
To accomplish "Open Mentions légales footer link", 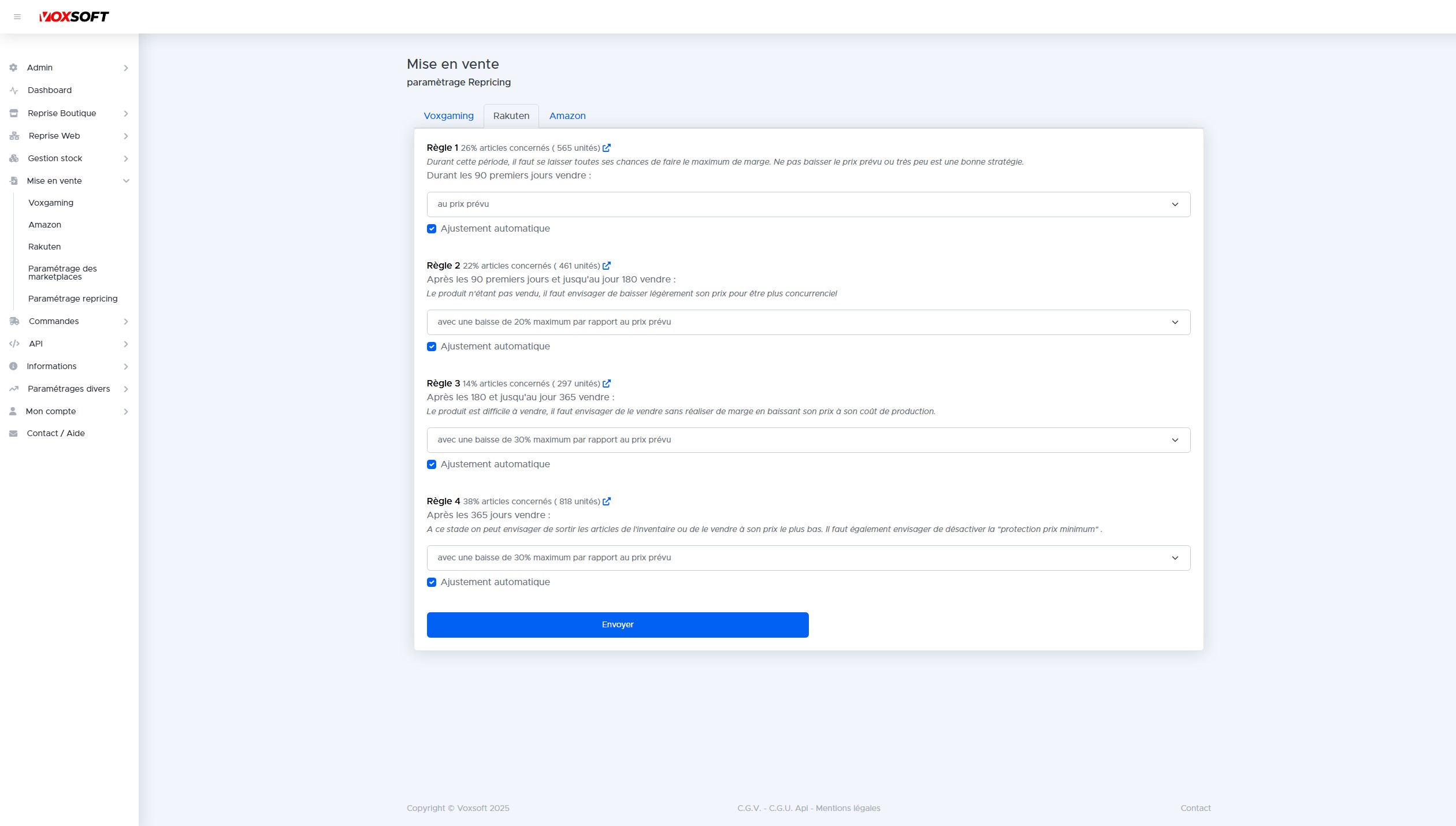I will tap(848, 808).
